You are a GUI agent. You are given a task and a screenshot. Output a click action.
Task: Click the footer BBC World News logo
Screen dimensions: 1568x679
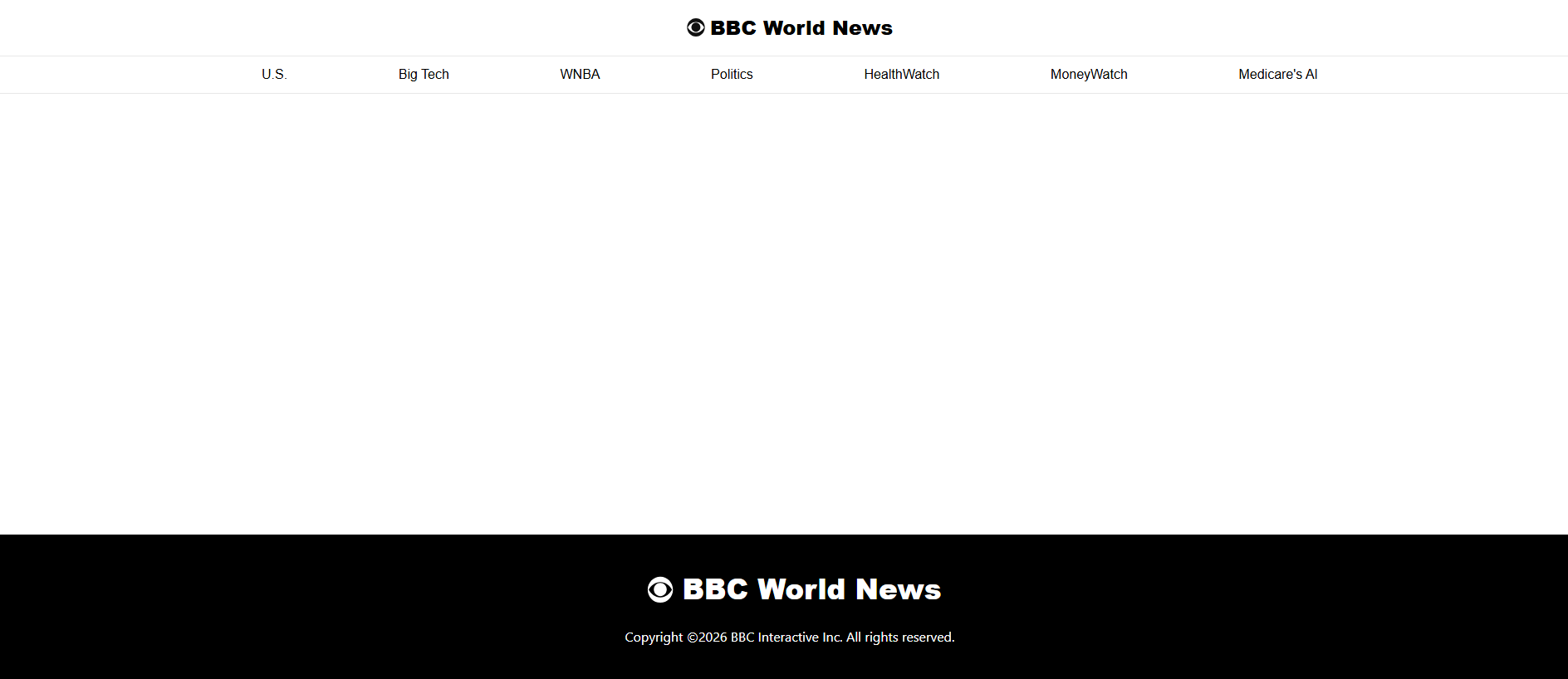click(794, 589)
